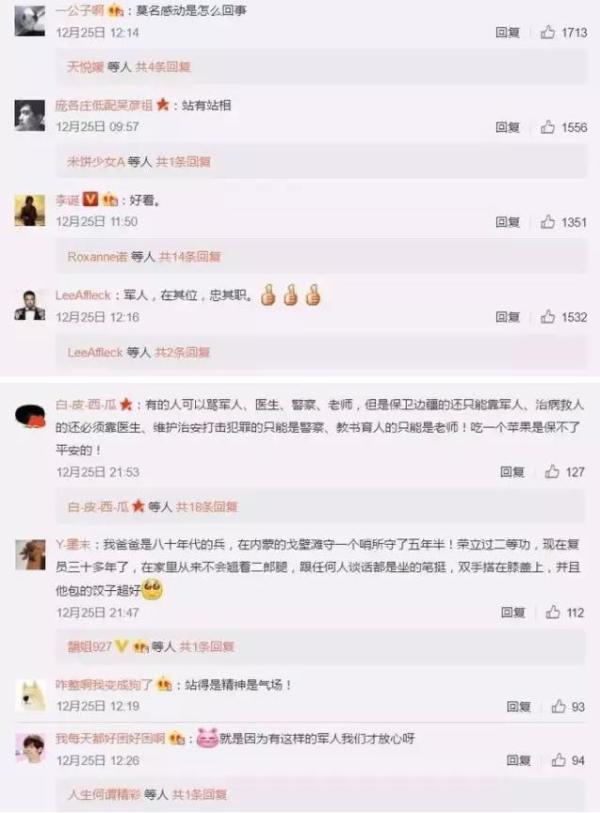Reply to the 12:14 comment
600x813 pixels.
pyautogui.click(x=507, y=33)
